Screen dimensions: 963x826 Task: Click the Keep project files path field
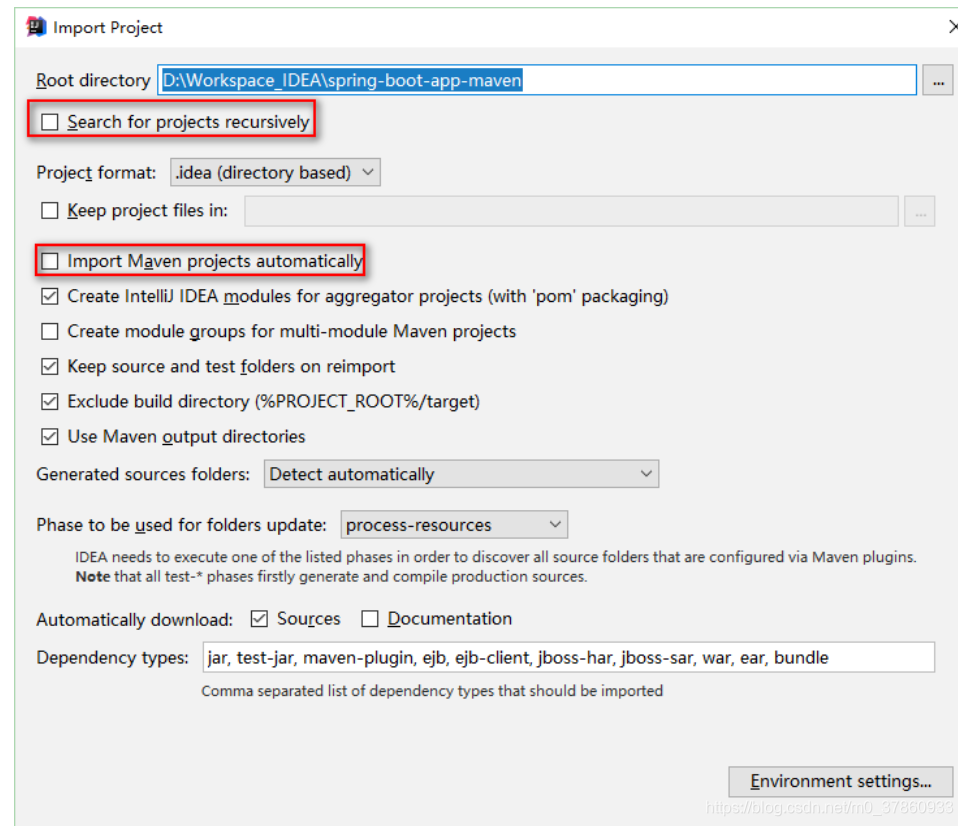tap(571, 211)
